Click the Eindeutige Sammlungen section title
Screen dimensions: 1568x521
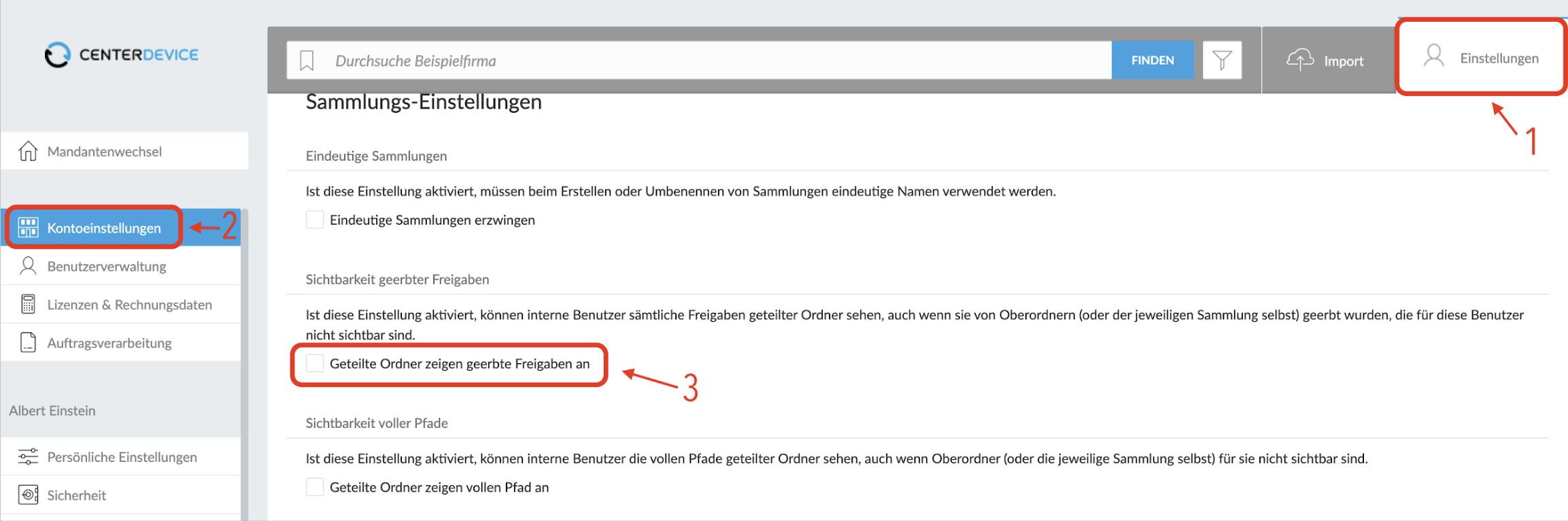376,156
